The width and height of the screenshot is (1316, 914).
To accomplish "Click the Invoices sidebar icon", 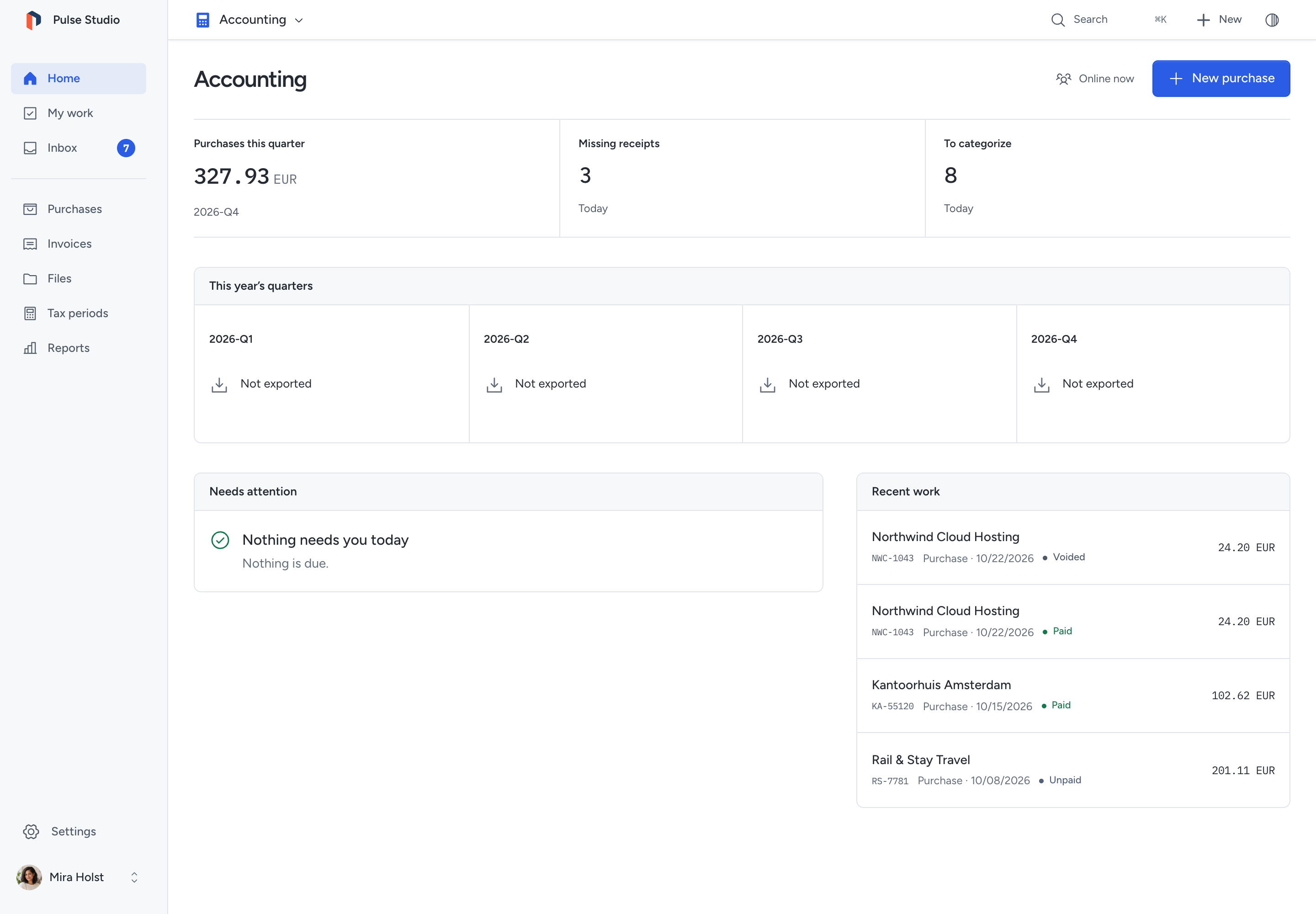I will (x=30, y=244).
